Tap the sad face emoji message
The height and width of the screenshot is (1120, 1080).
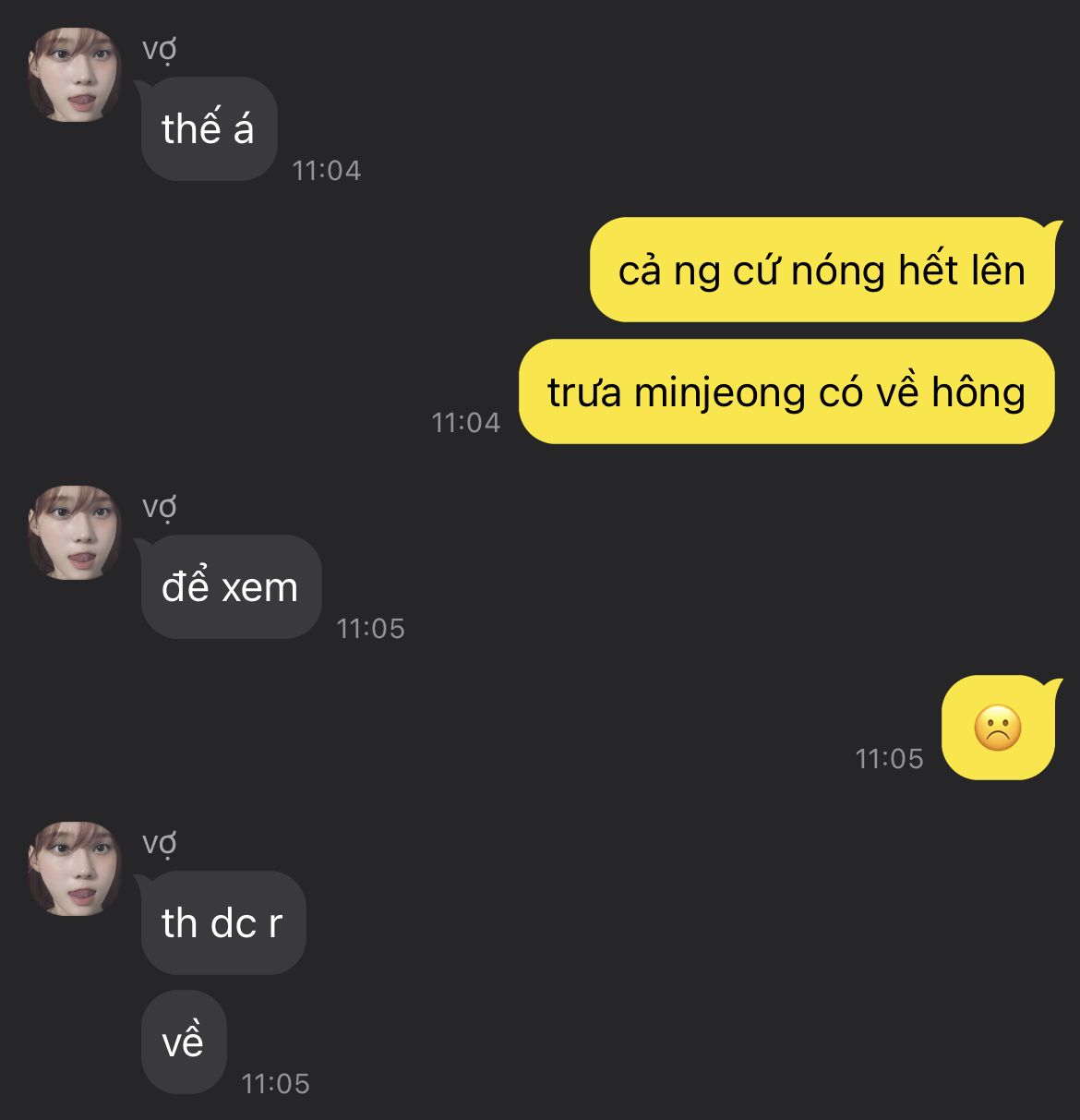pyautogui.click(x=998, y=728)
